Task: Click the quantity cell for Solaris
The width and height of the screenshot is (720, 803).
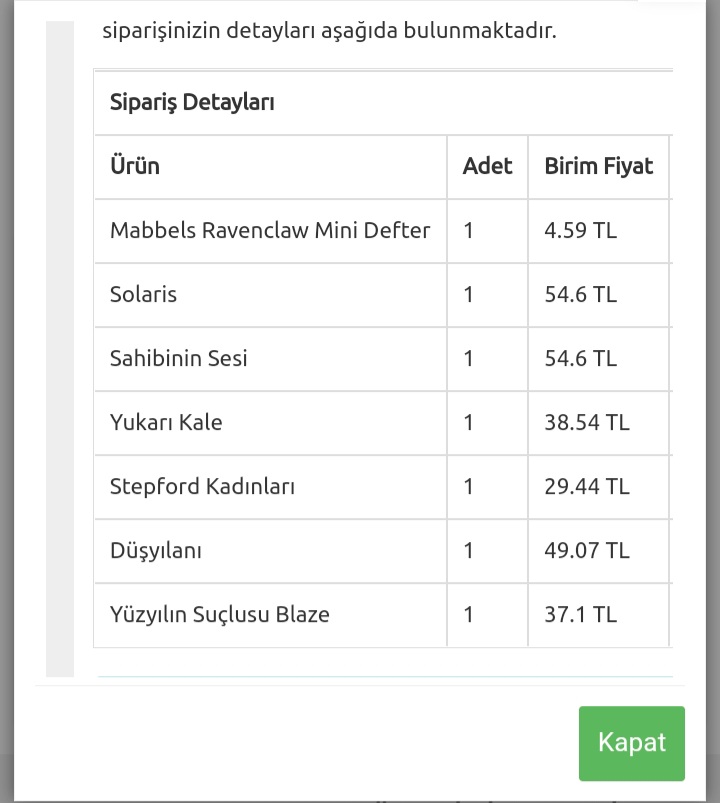Action: [469, 294]
